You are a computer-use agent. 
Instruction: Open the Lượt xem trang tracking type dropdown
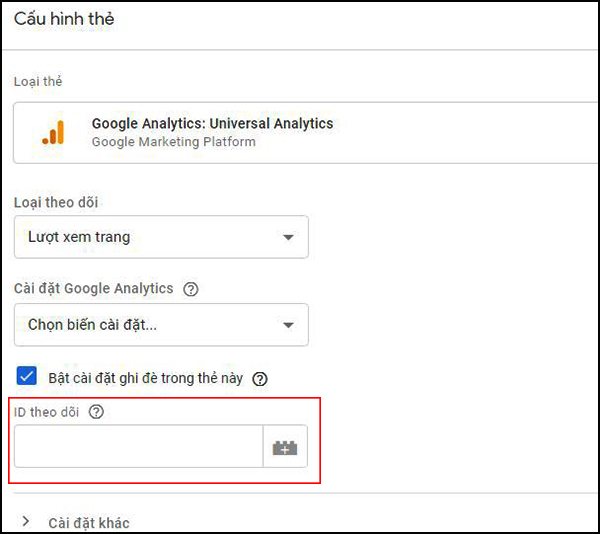coord(161,237)
